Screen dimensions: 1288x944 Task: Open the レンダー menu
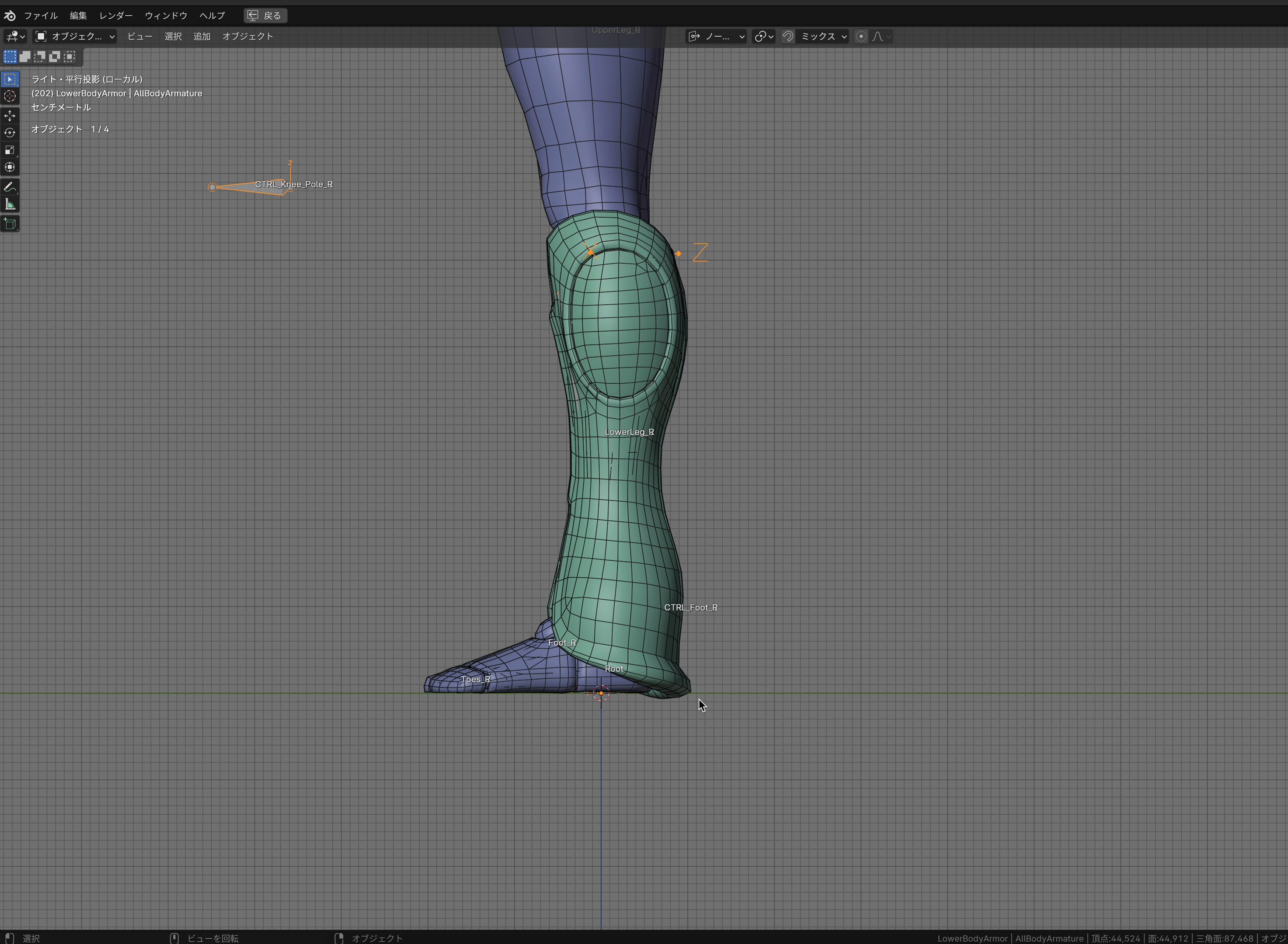115,15
